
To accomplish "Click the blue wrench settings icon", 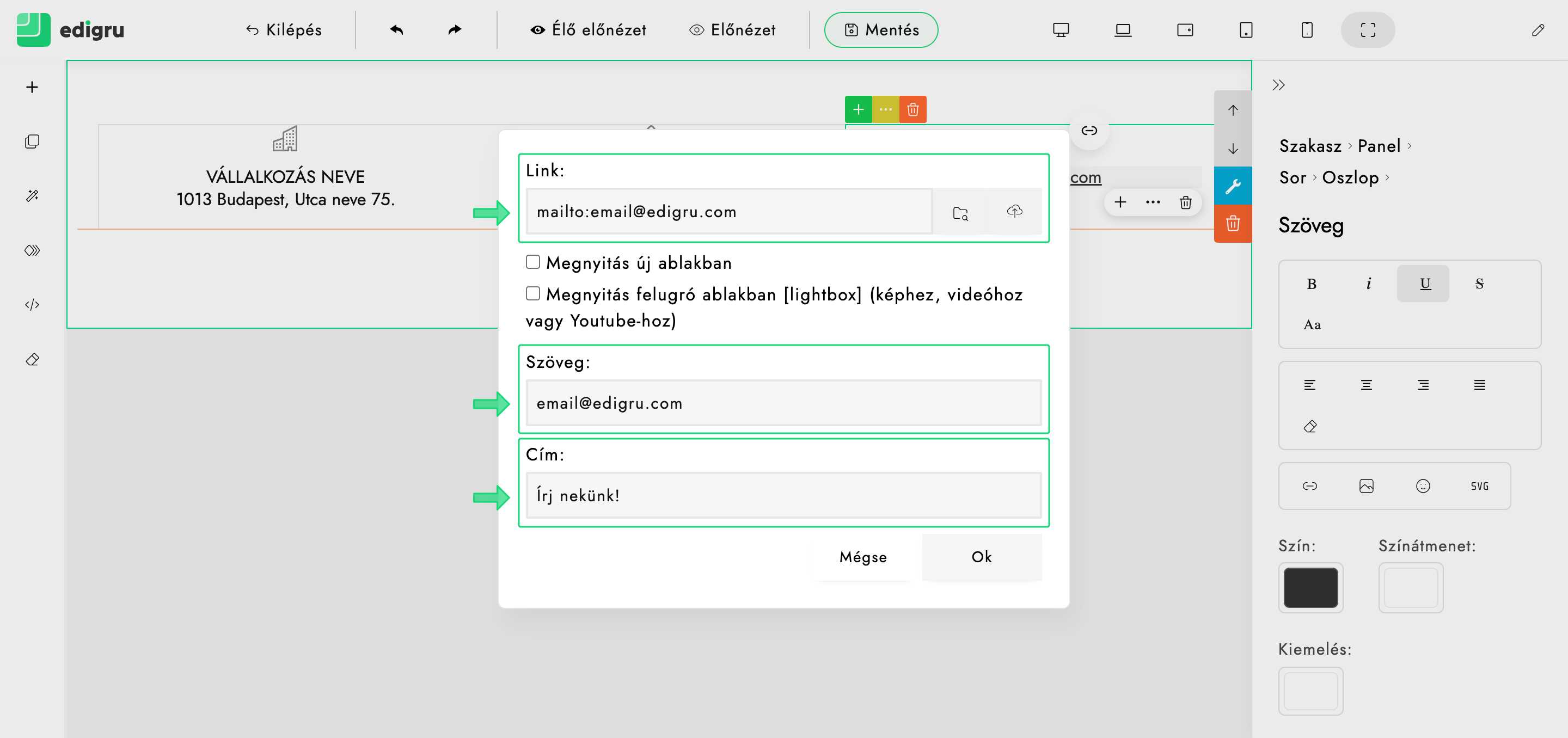I will 1233,186.
